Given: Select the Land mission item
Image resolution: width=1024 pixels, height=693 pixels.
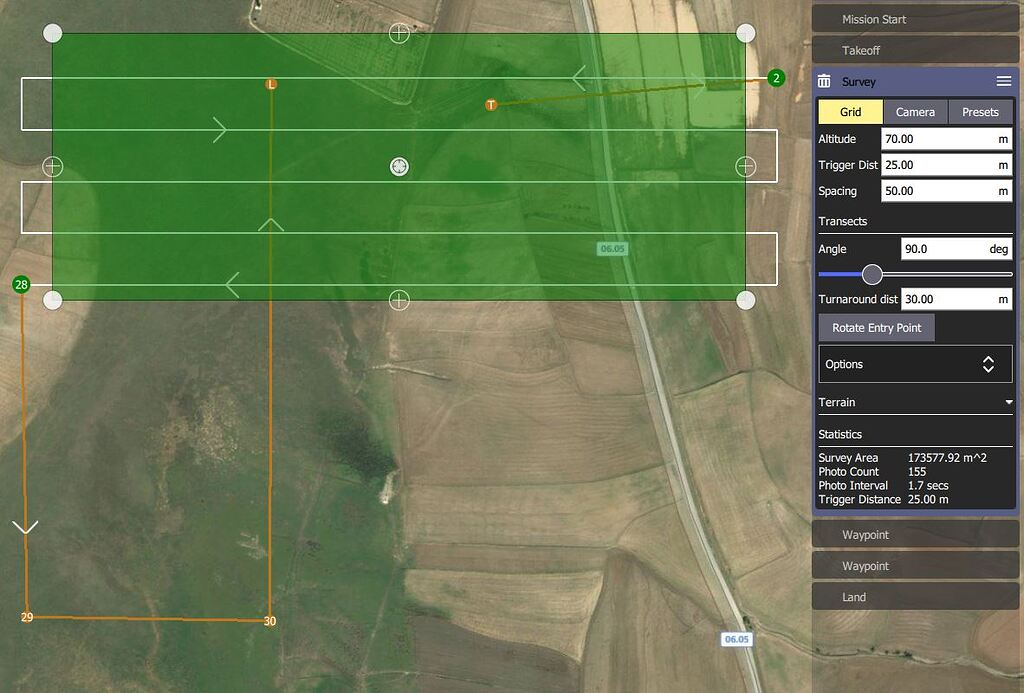Looking at the screenshot, I should click(x=914, y=597).
